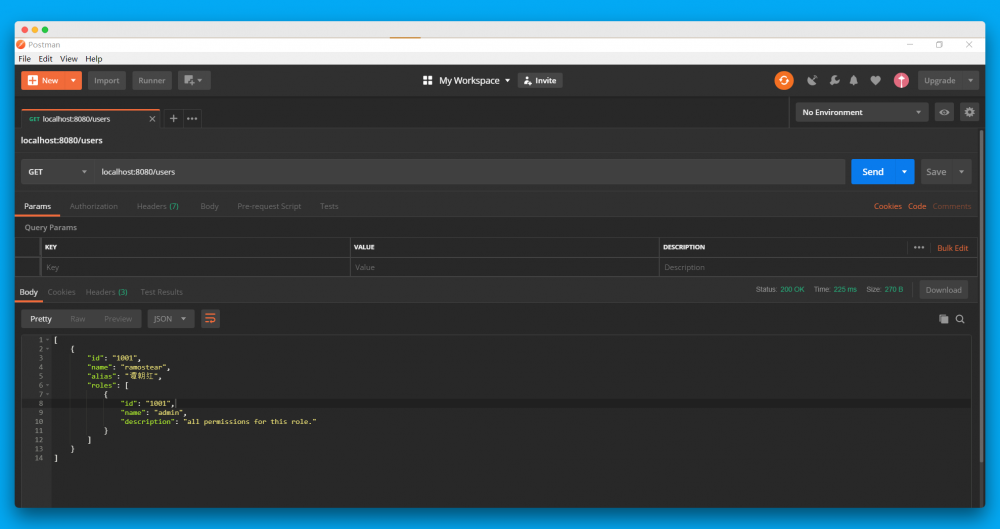Viewport: 1000px width, 529px height.
Task: Collapse the roles array fold on line 6
Action: [48, 385]
